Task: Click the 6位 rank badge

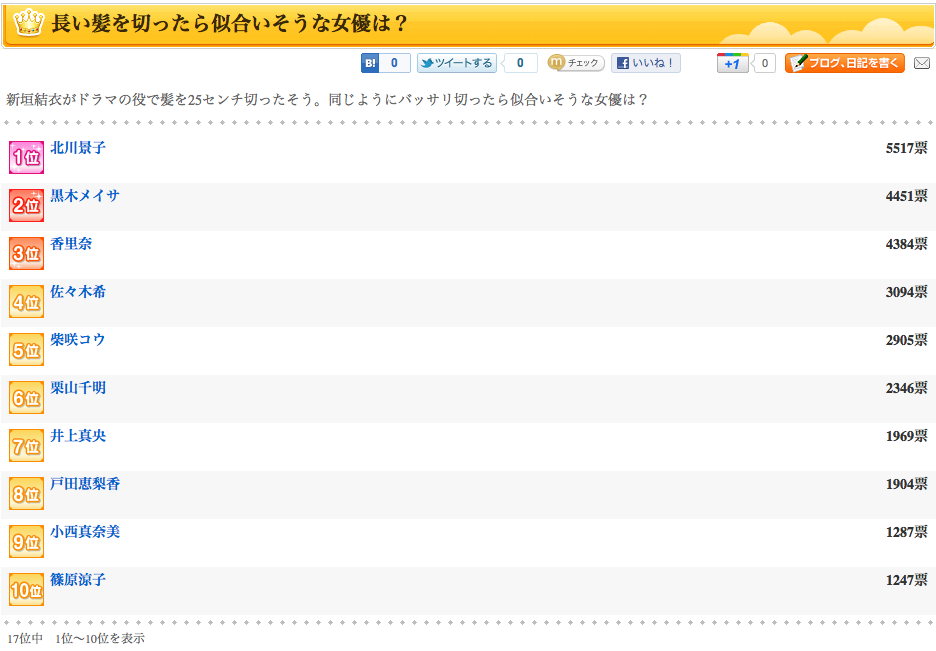Action: click(26, 397)
